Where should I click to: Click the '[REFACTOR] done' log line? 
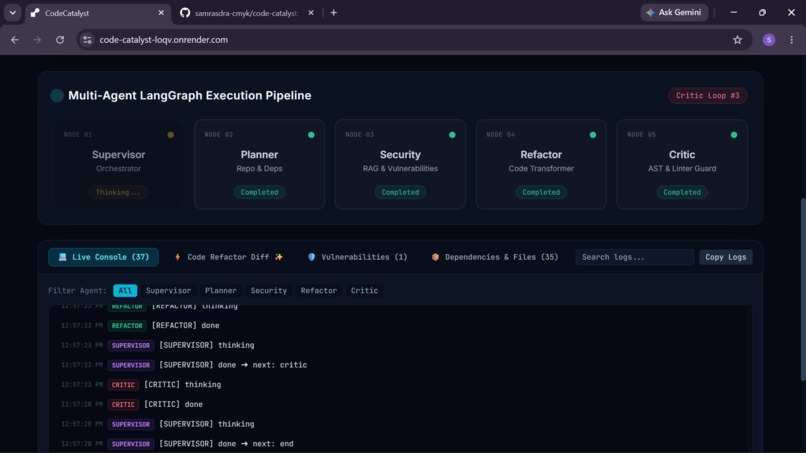185,325
